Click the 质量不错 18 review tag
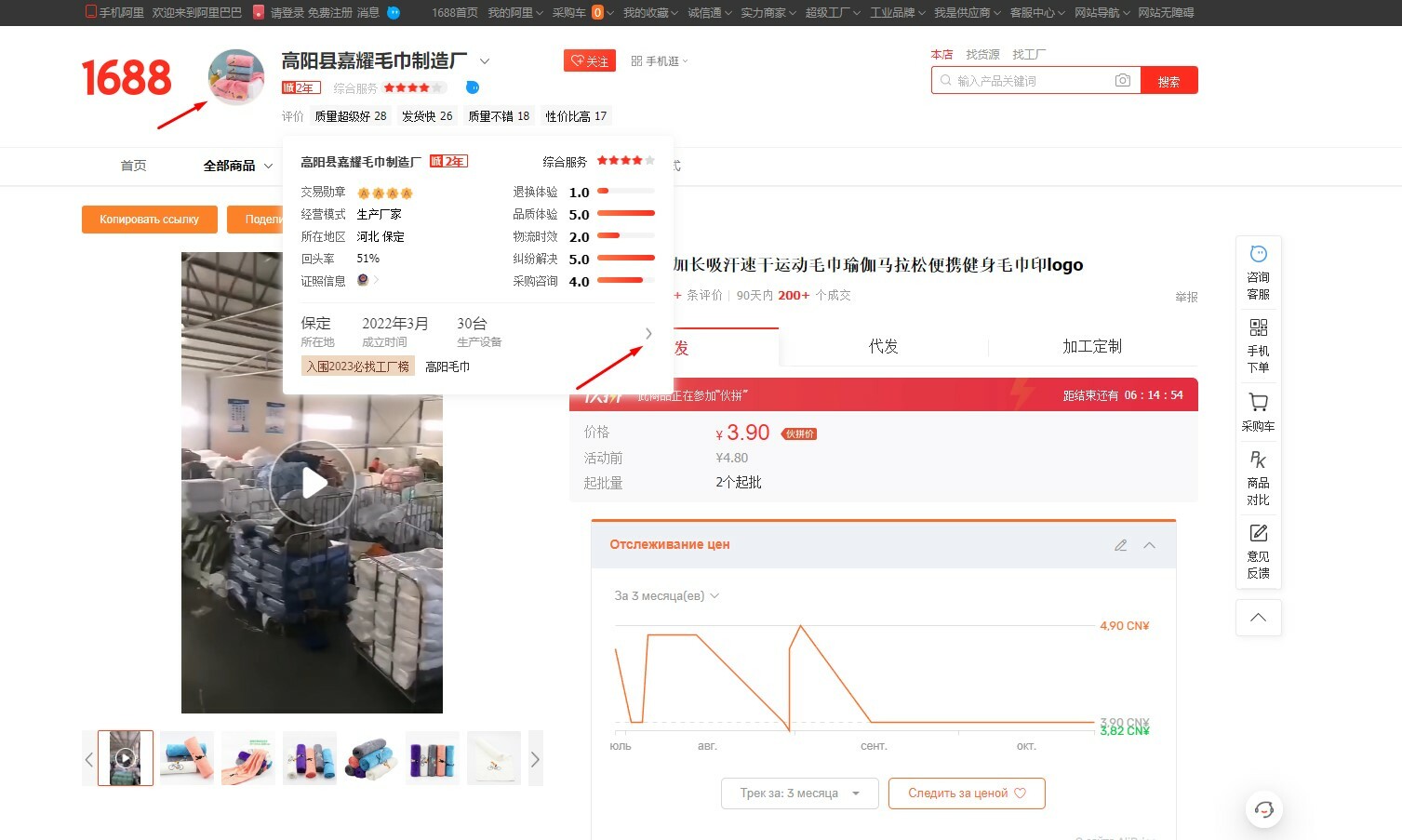This screenshot has height=840, width=1402. (499, 116)
